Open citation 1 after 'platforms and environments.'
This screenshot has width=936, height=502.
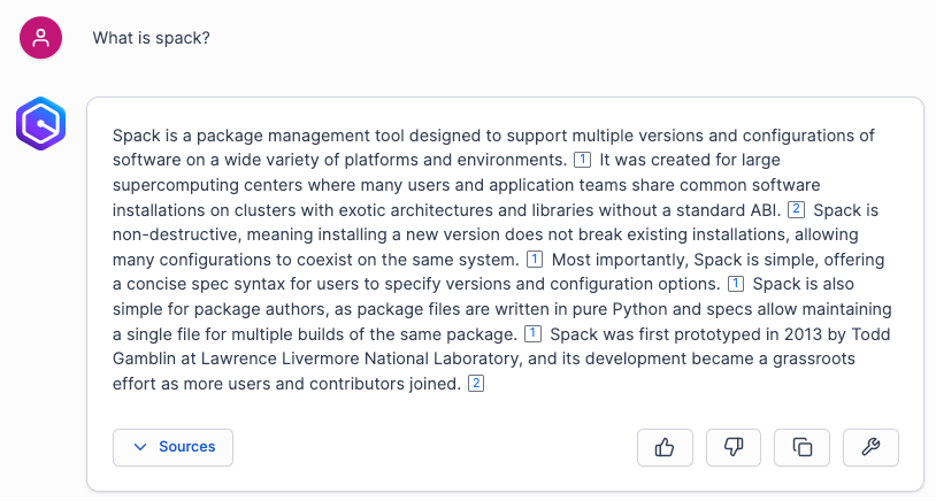point(582,160)
